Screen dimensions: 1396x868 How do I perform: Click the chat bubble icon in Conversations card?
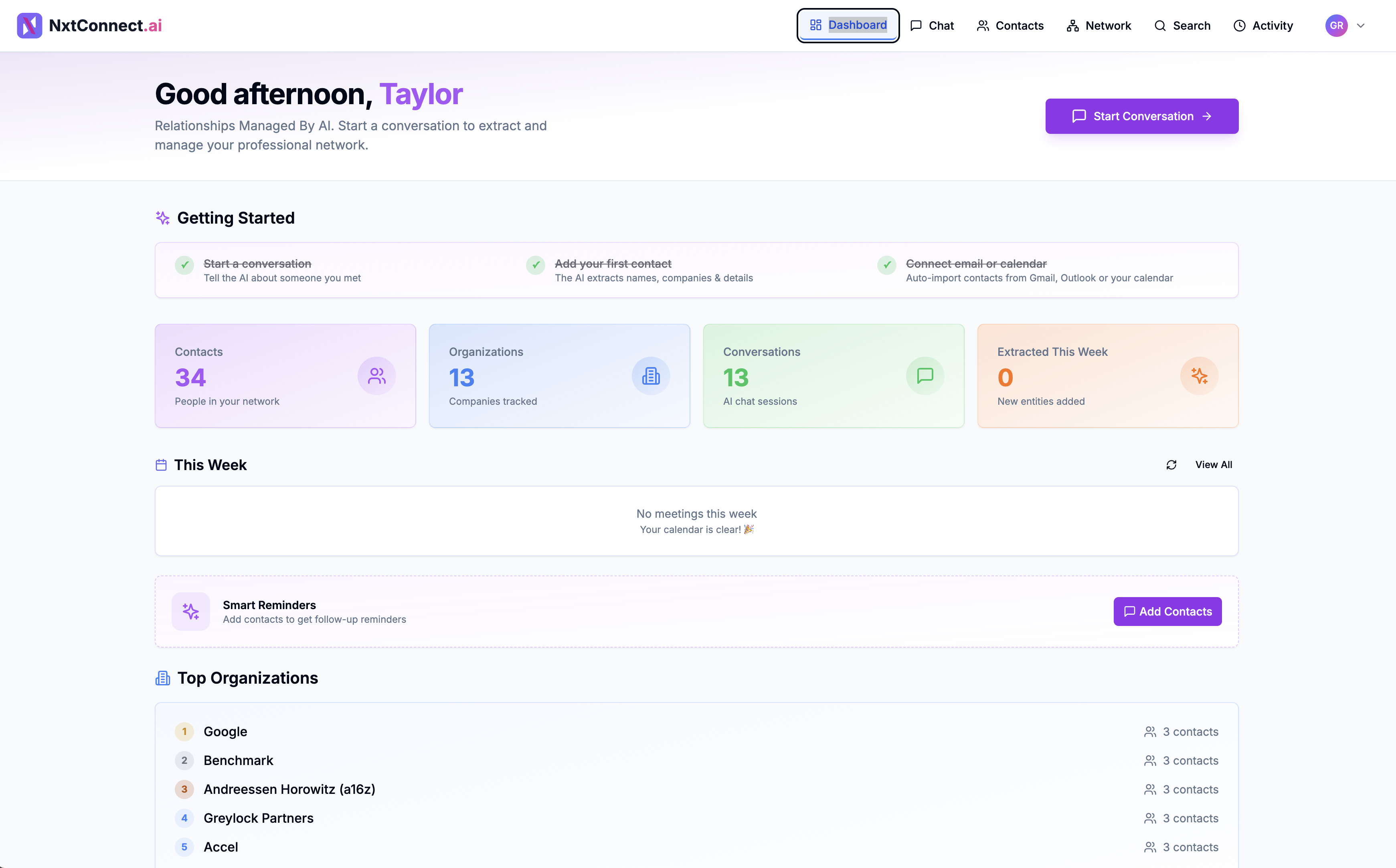[x=925, y=376]
